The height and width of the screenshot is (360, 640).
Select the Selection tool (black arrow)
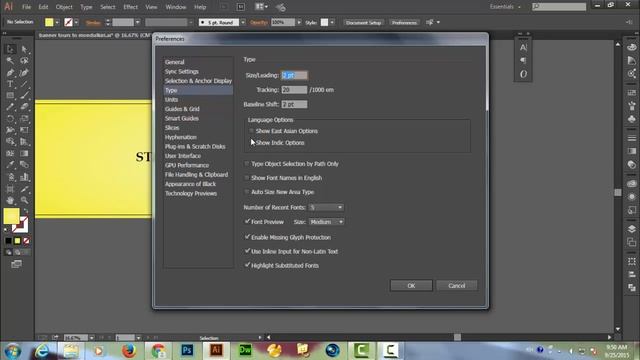[10, 49]
